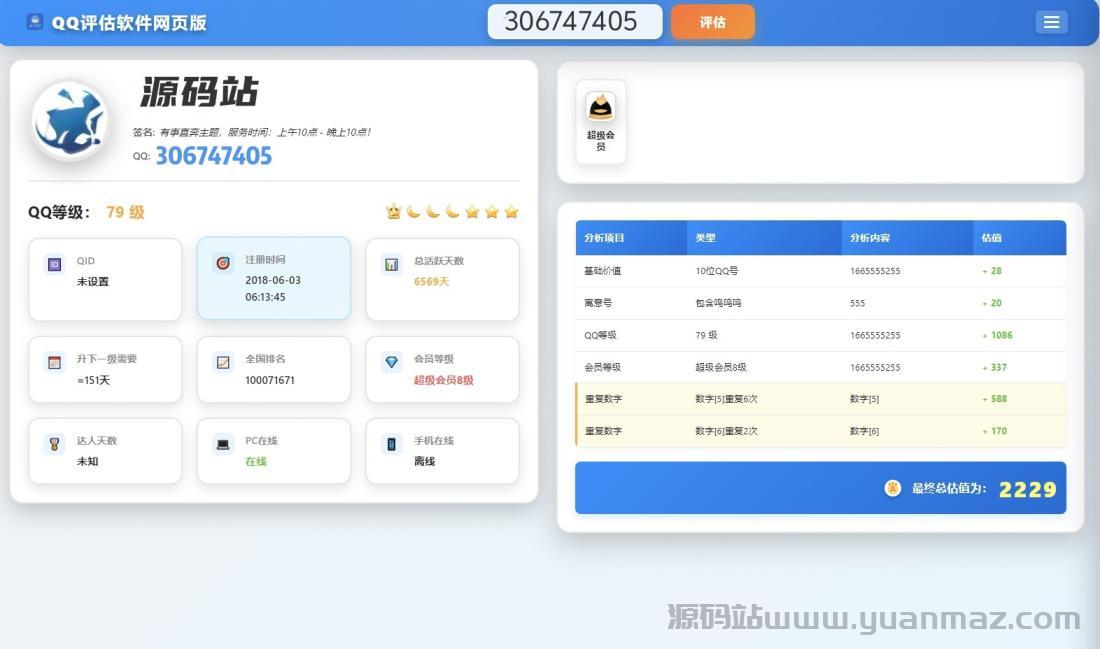Click the crown level icon
This screenshot has width=1100, height=649.
tap(394, 211)
